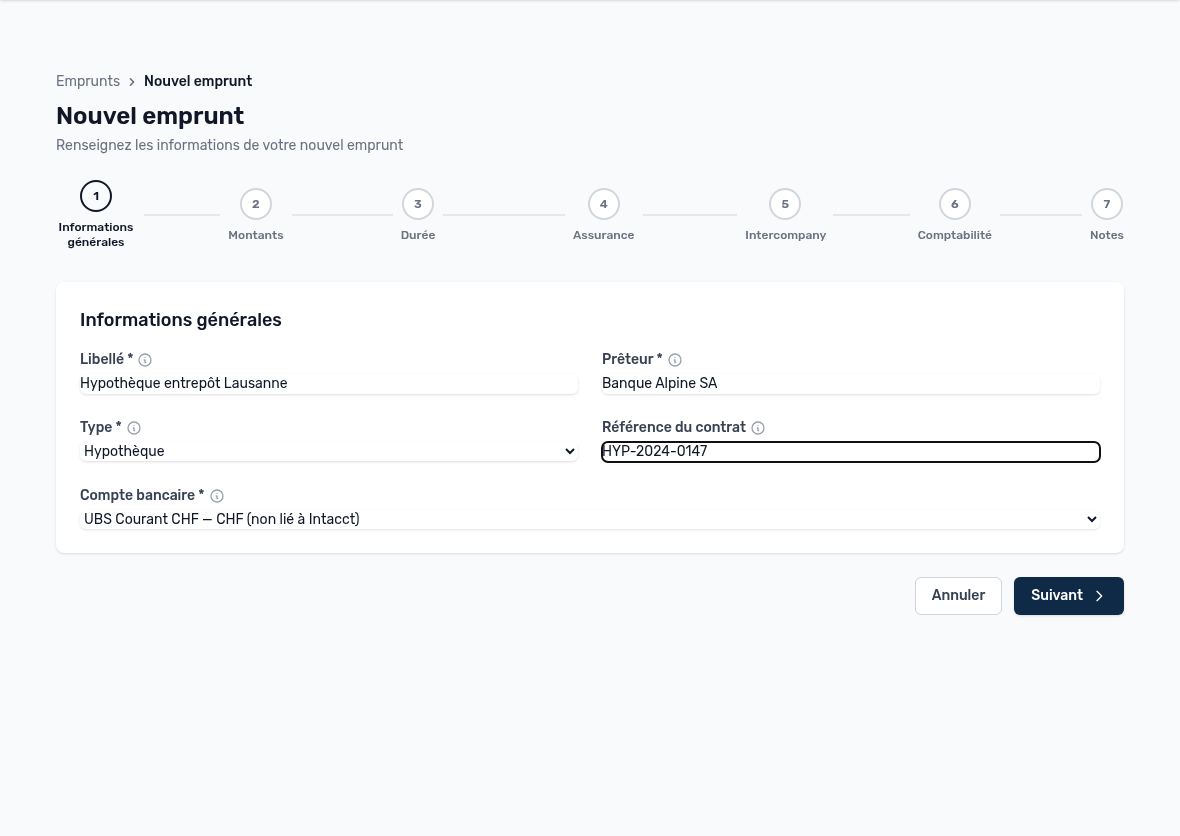Click the info icon beside Prêteur
Image resolution: width=1180 pixels, height=836 pixels.
click(675, 360)
